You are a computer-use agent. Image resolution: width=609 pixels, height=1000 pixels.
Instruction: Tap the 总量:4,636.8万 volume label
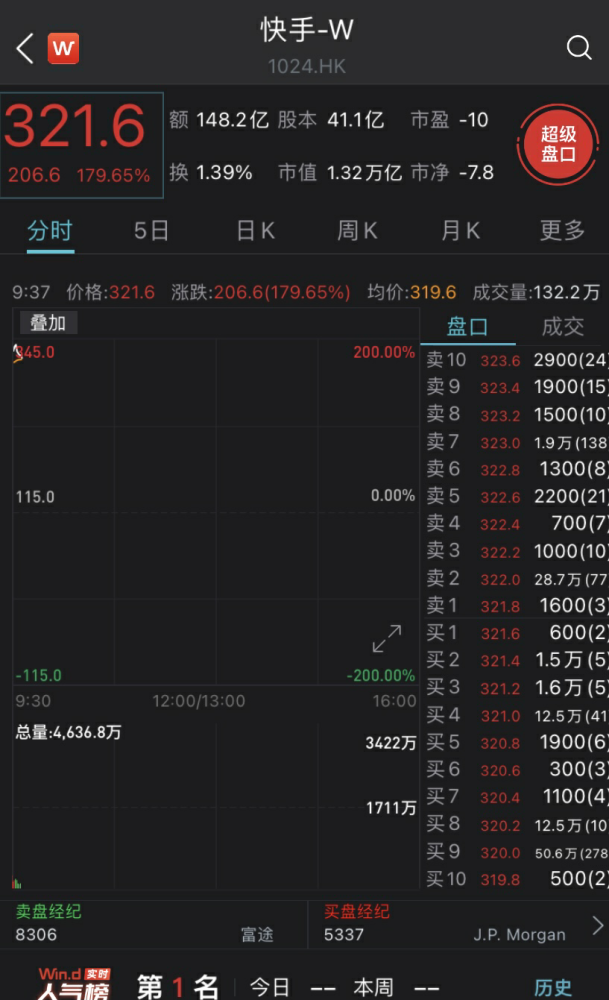coord(68,732)
